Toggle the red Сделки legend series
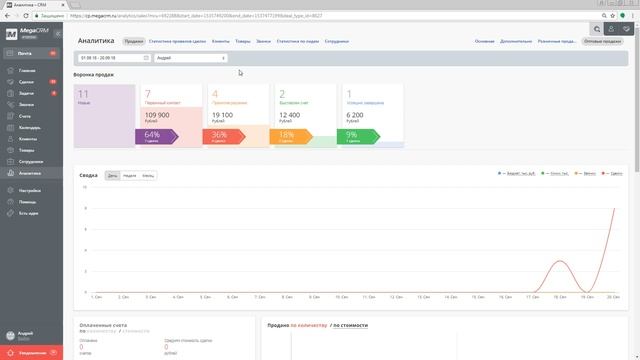This screenshot has width=640, height=360. (x=612, y=173)
